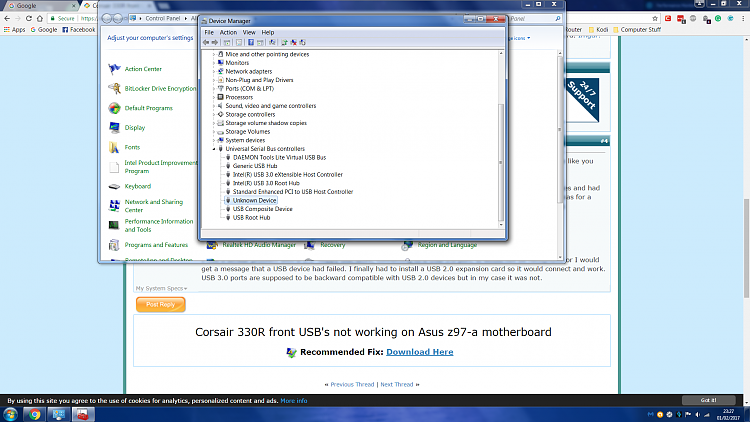Click the Forward arrow in Device Manager toolbar
750x422 pixels.
pyautogui.click(x=215, y=43)
